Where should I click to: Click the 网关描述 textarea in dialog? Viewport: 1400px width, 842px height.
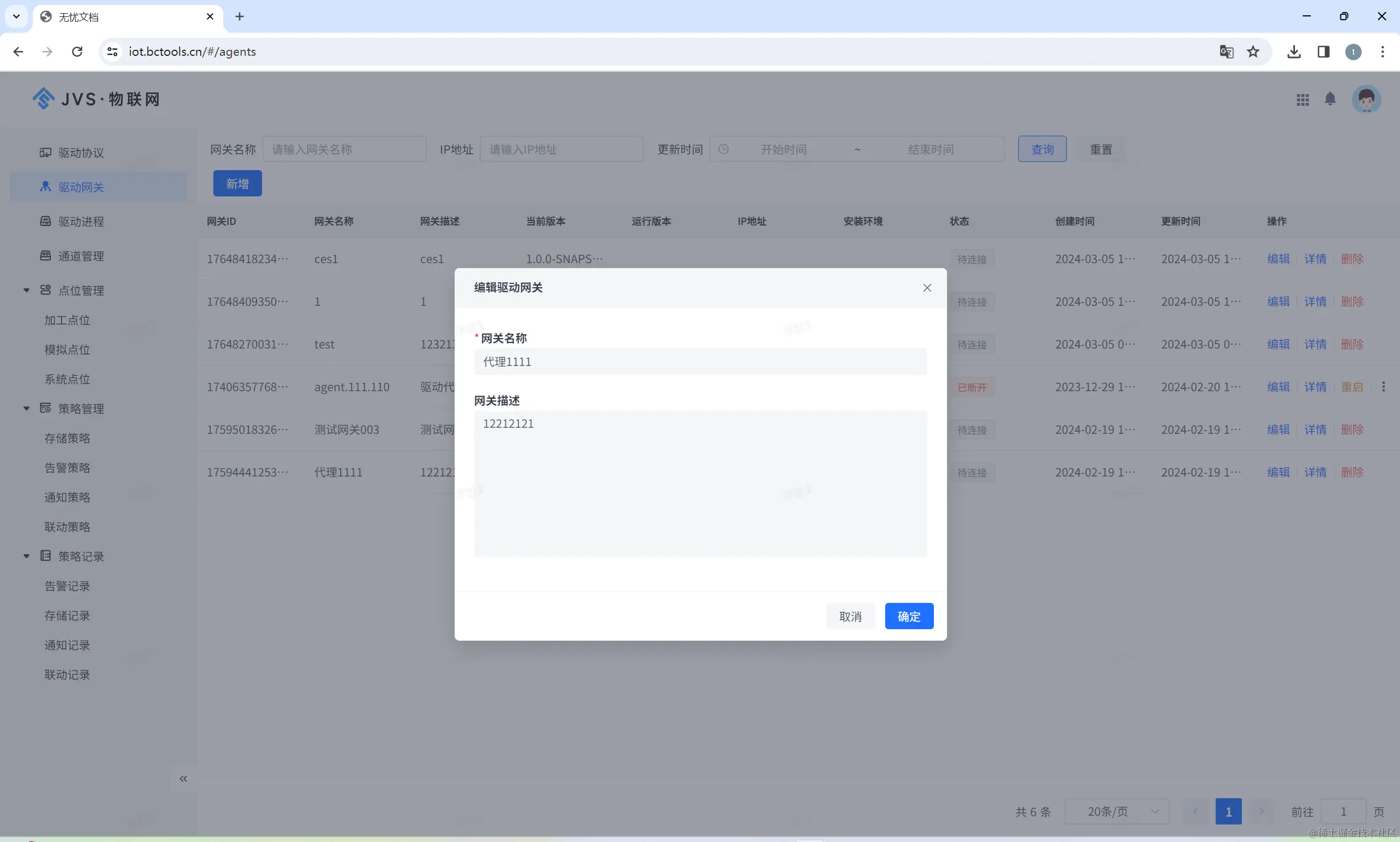click(x=700, y=483)
